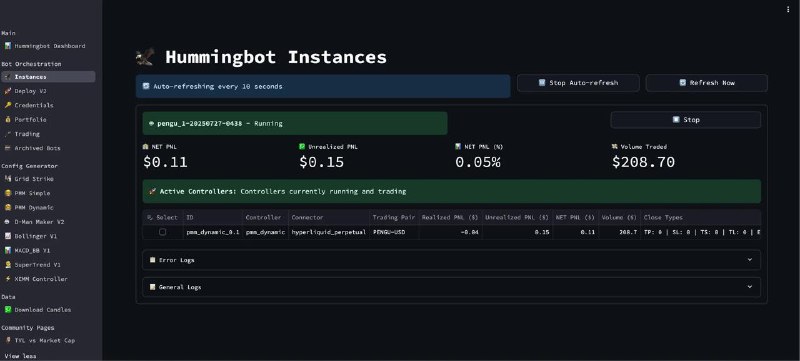Click the TVL vs Market Cap icon
800x361 pixels.
coord(8,340)
